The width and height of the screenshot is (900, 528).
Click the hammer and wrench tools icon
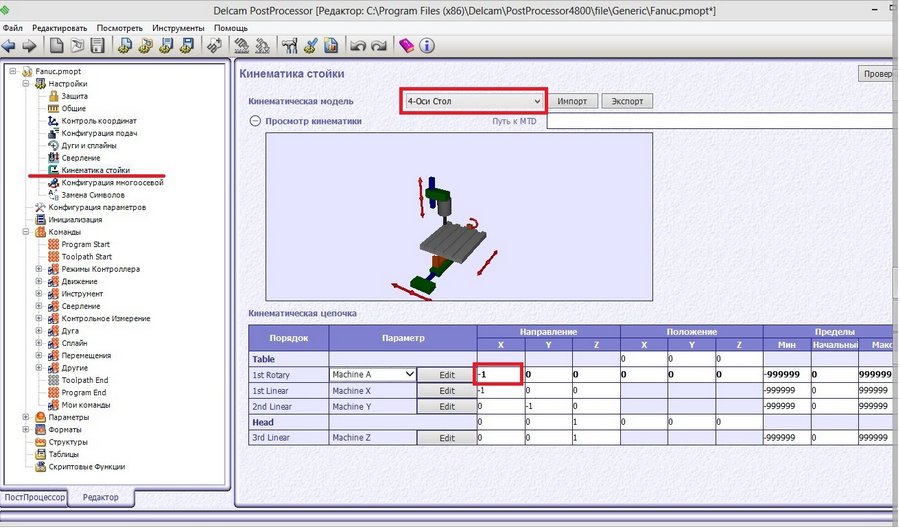pos(289,46)
